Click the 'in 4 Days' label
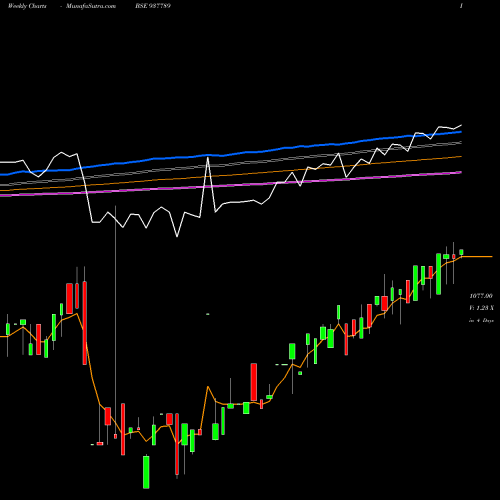Screen dimensions: 500x500 tap(481, 320)
